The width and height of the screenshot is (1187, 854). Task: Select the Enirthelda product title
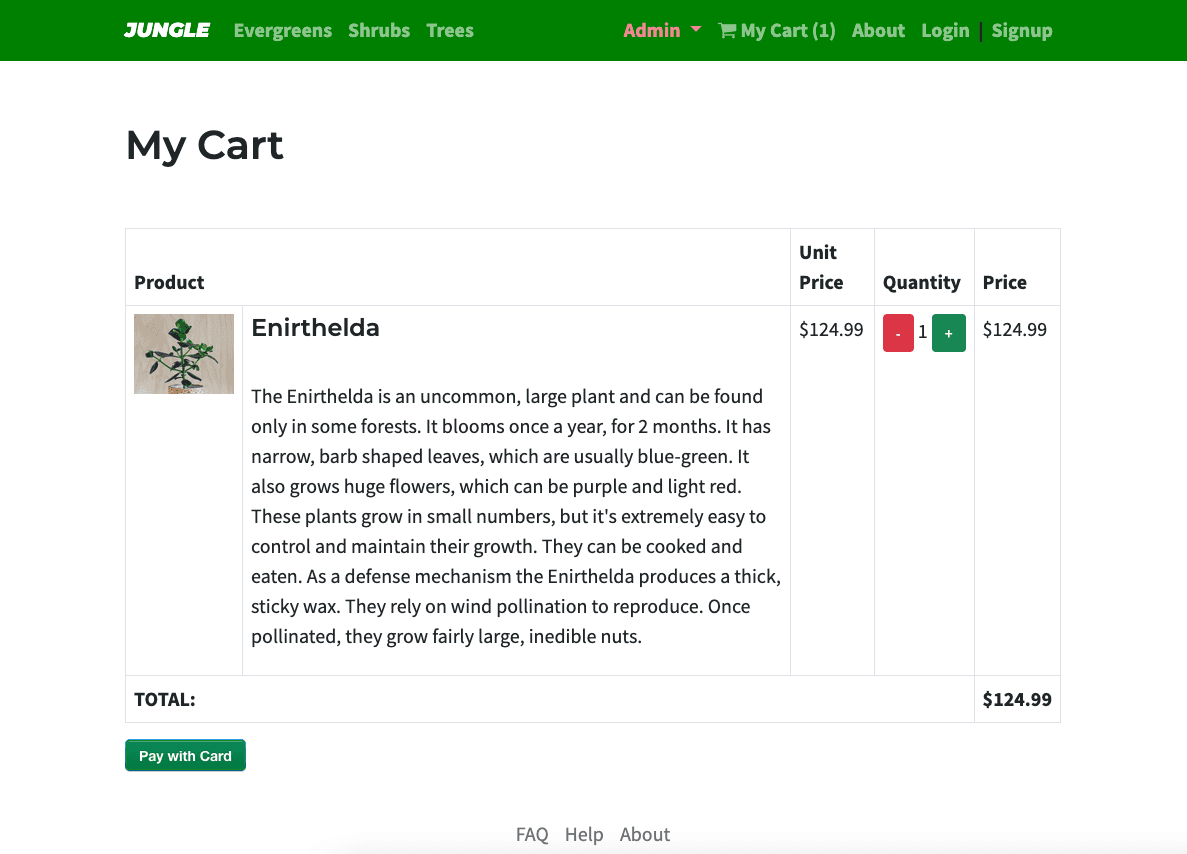pos(315,328)
